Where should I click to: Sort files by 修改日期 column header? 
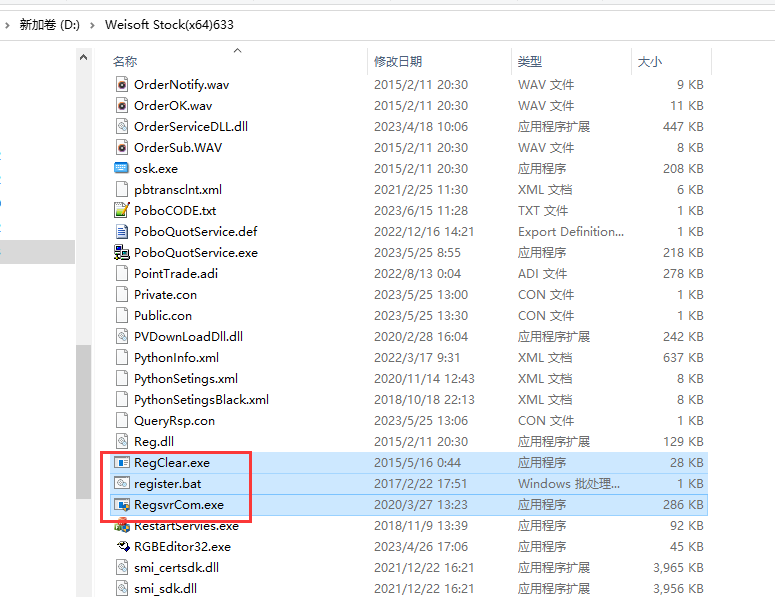tap(398, 62)
